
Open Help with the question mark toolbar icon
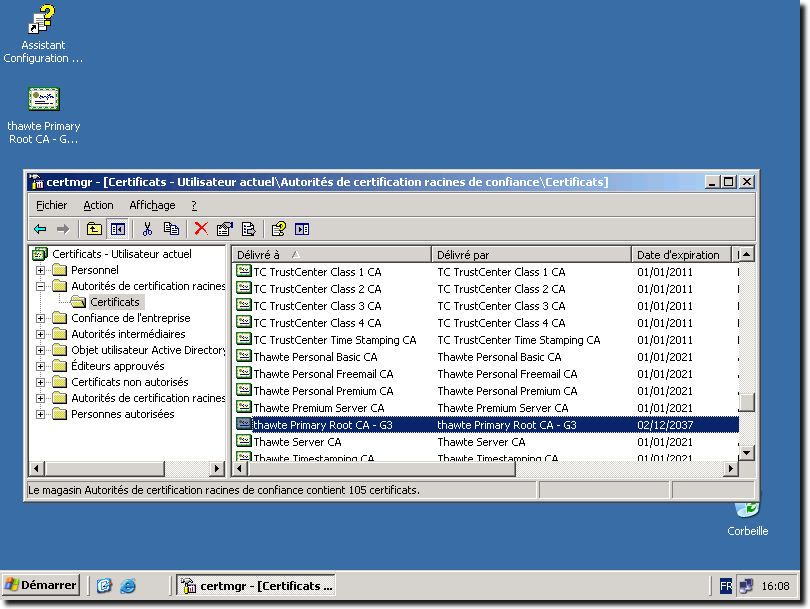[278, 229]
